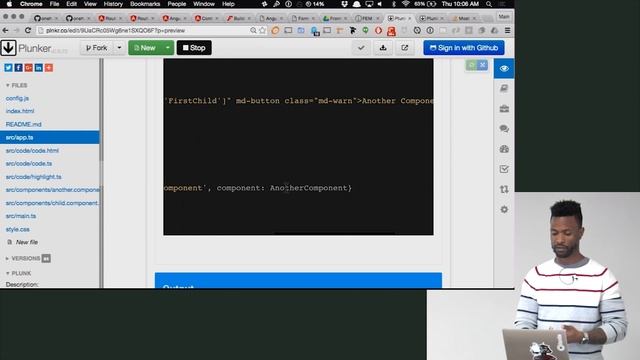Open the lint checkbox icon in sidebar
The image size is (640, 360).
point(504,169)
